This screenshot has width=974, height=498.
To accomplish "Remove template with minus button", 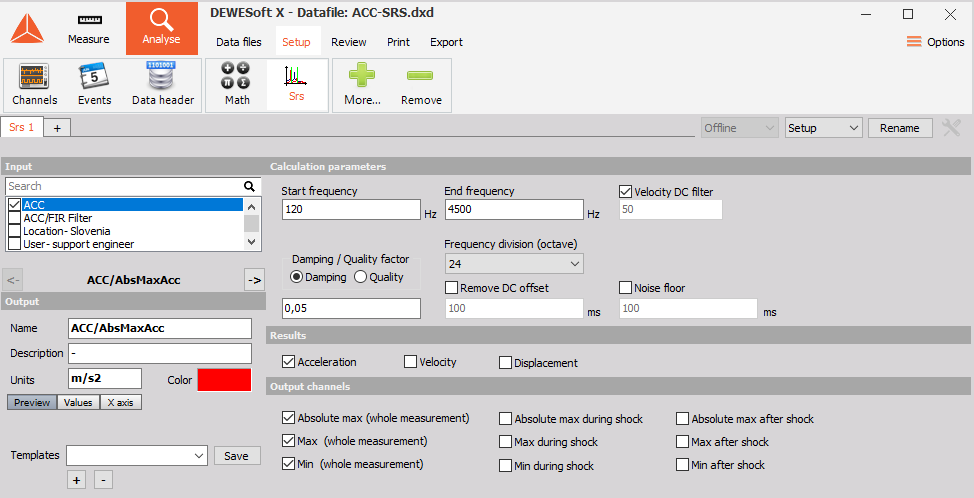I will click(103, 480).
